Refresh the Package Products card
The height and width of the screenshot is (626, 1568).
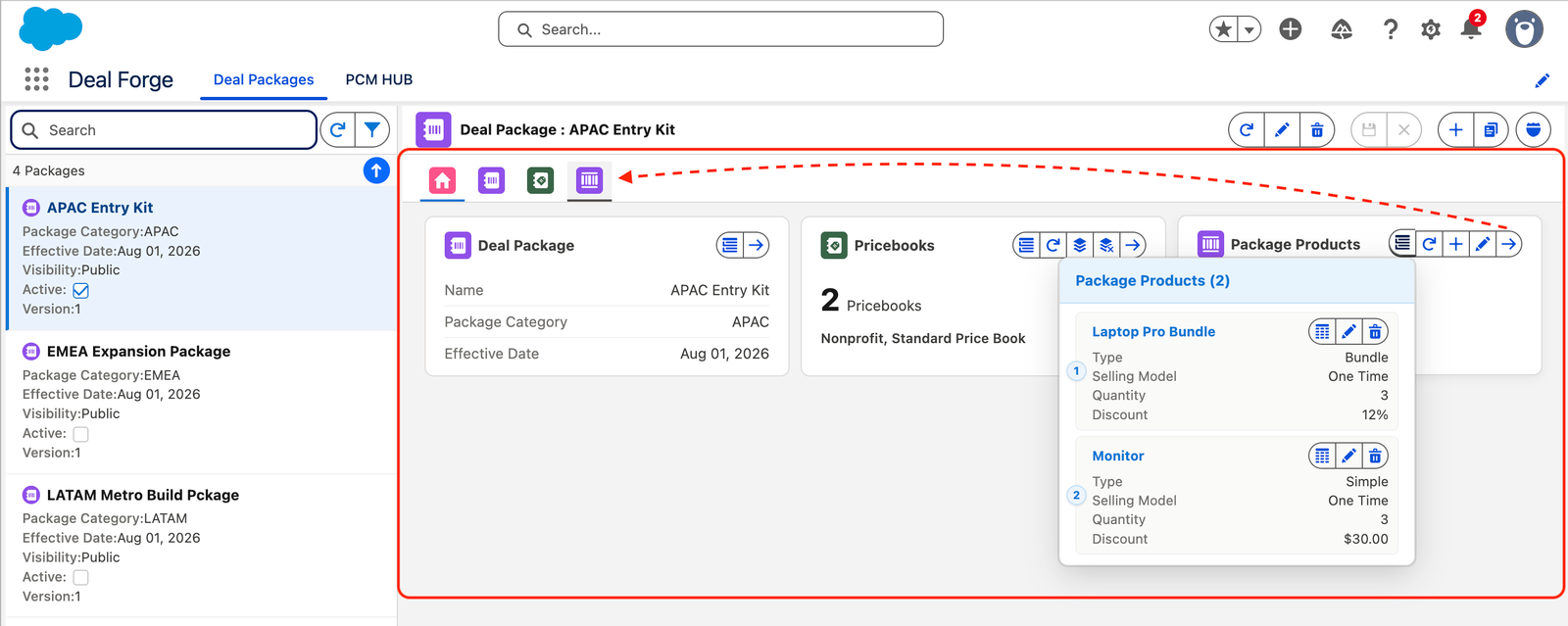1430,244
